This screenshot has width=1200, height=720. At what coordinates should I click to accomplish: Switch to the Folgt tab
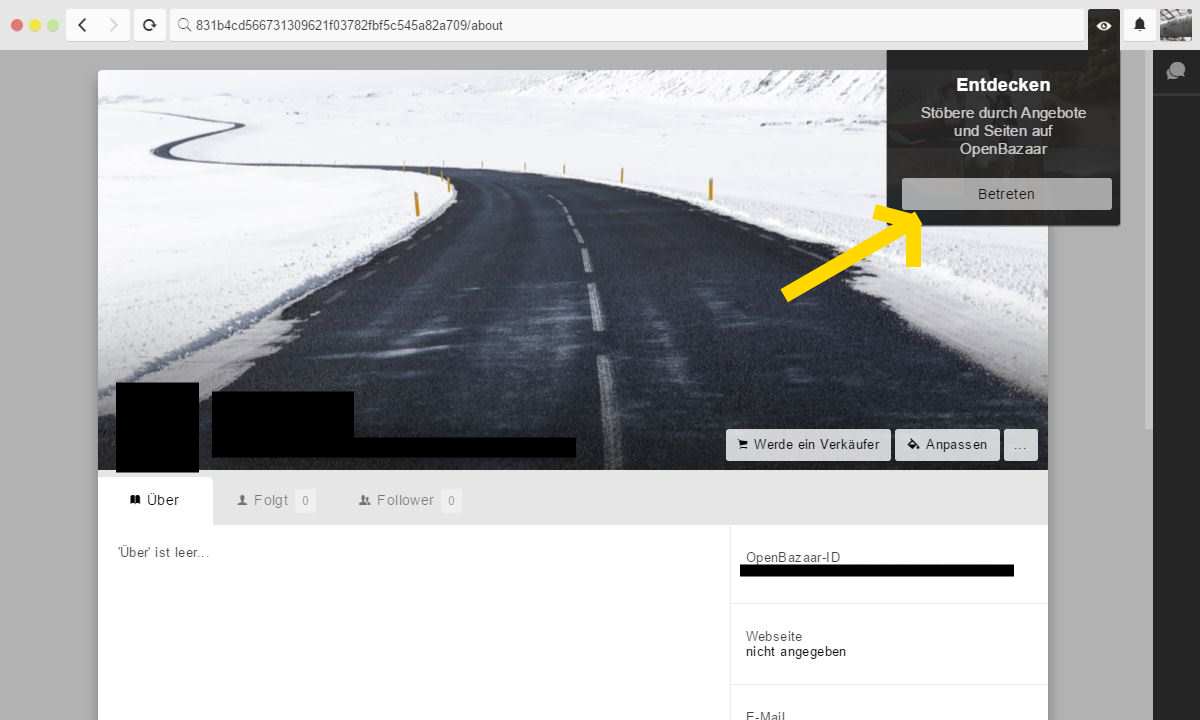[x=275, y=500]
